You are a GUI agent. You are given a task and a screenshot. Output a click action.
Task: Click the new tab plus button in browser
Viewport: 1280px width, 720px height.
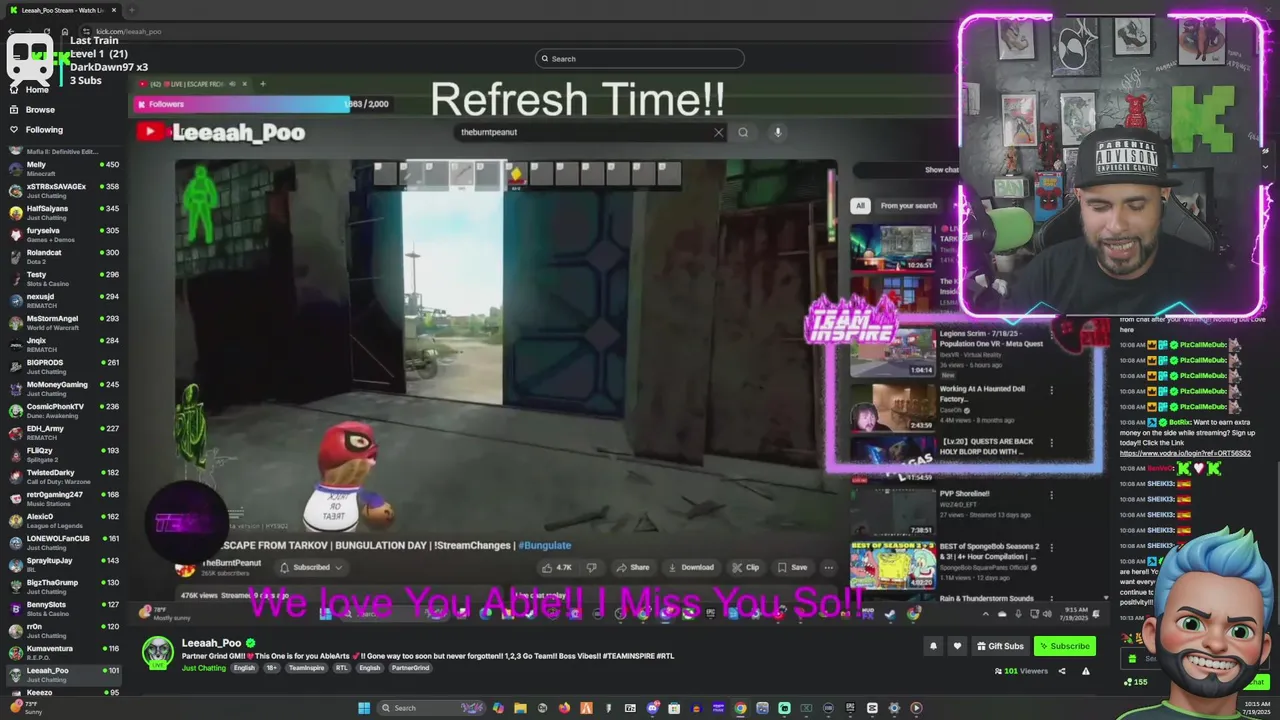(131, 10)
